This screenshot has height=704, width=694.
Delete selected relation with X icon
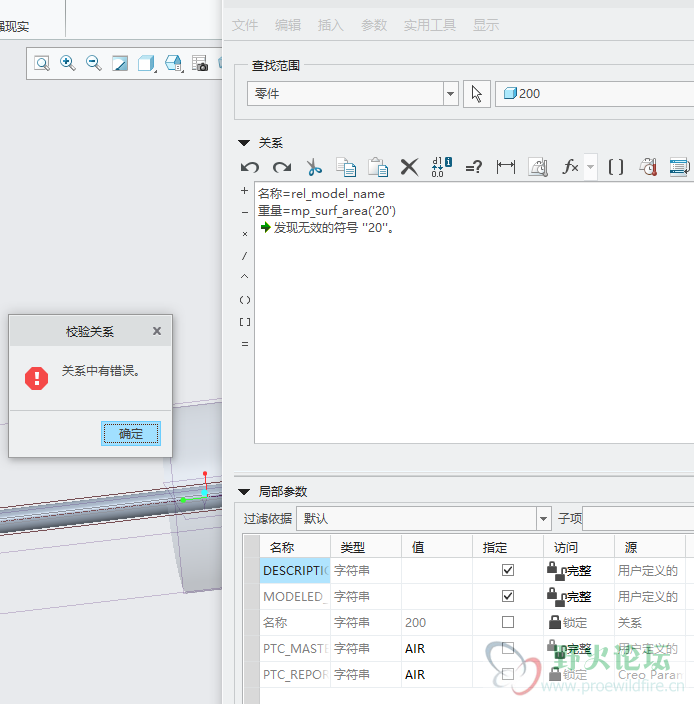click(409, 167)
